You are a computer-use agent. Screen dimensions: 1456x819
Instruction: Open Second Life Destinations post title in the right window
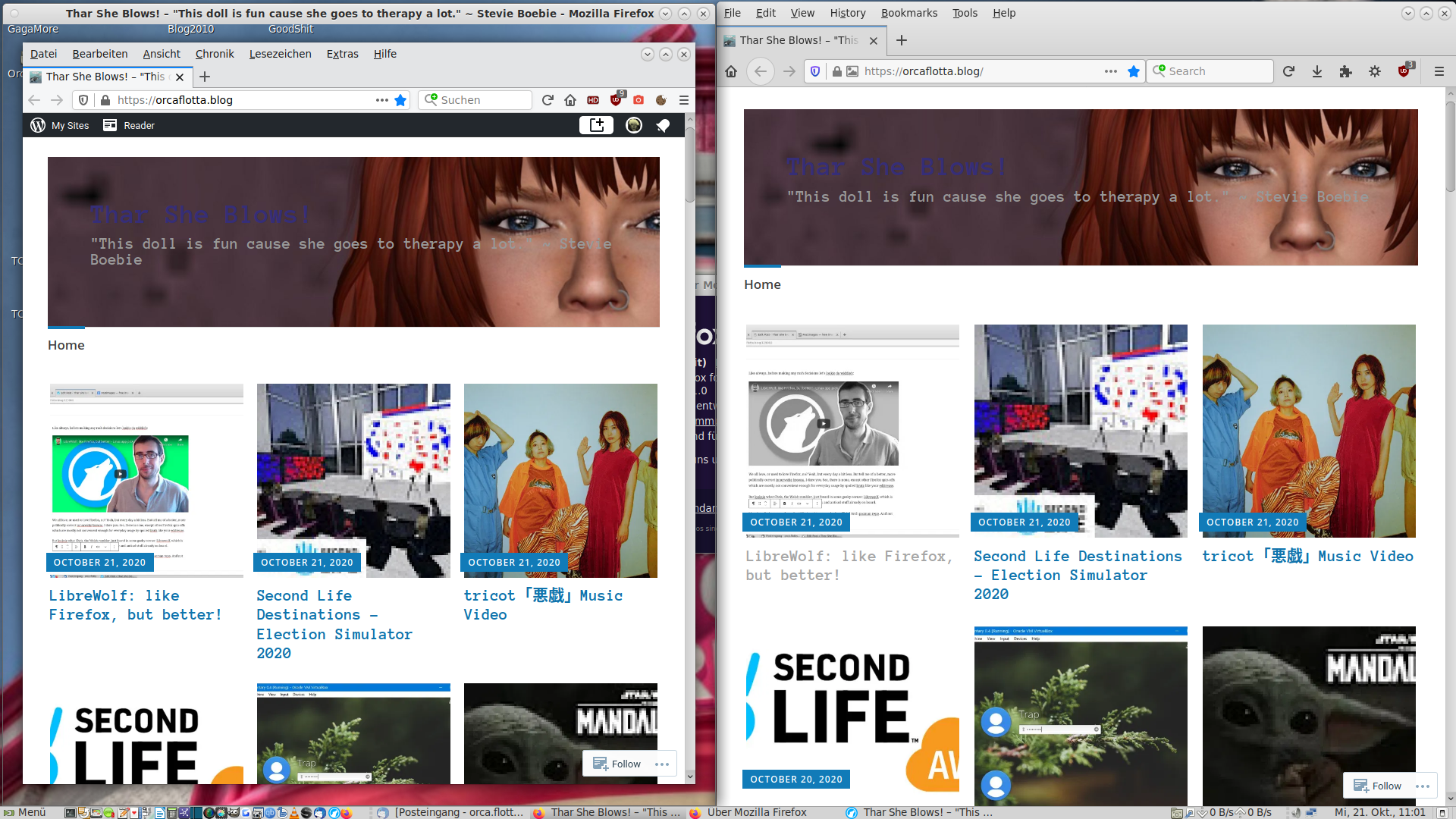click(1078, 575)
